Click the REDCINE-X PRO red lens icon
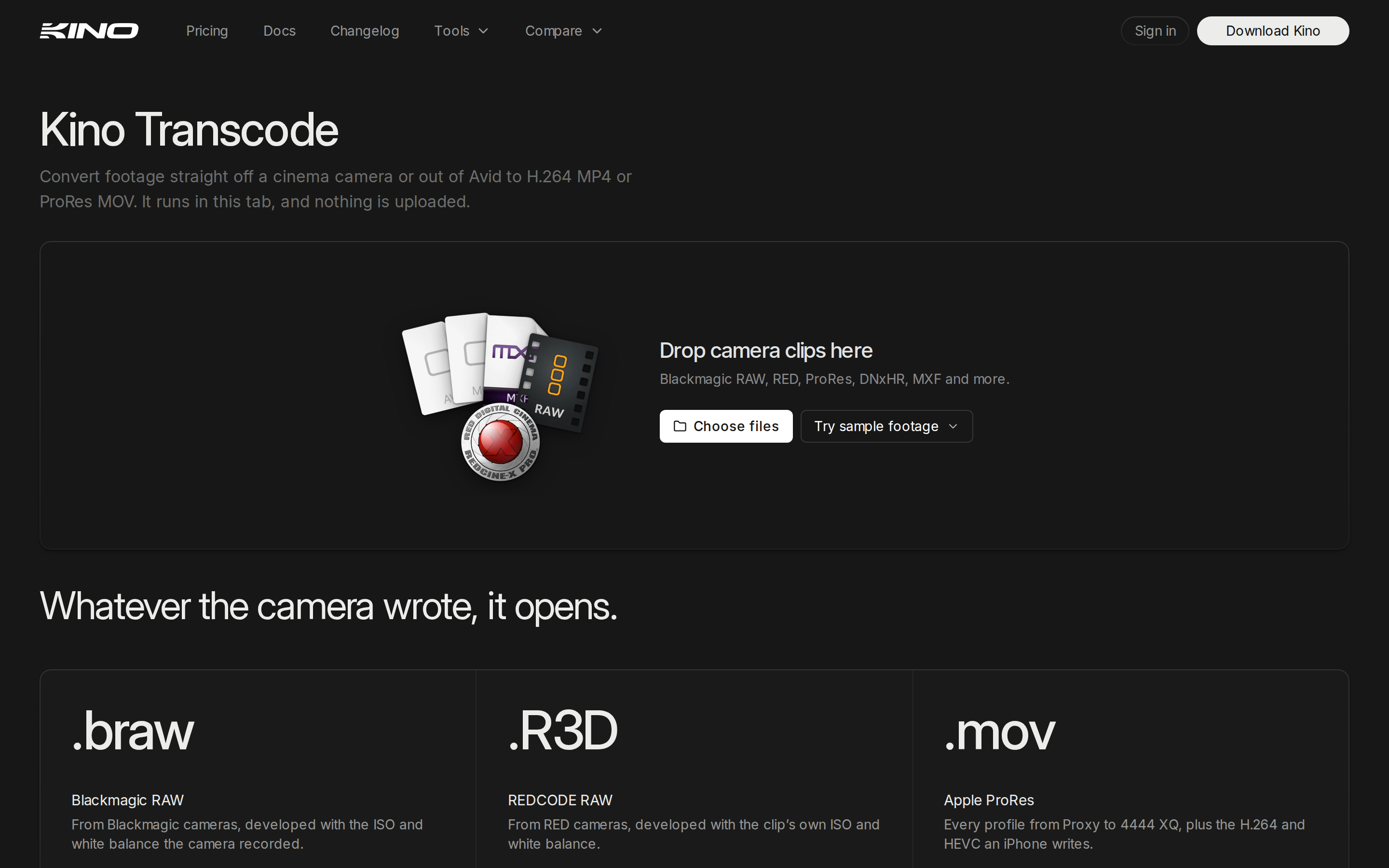1389x868 pixels. click(x=501, y=442)
